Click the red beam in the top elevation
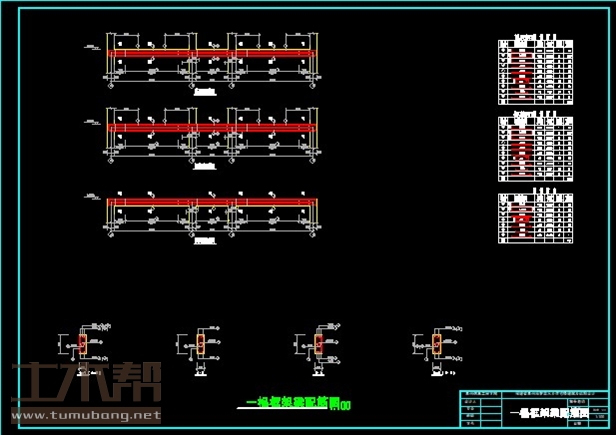 [212, 53]
